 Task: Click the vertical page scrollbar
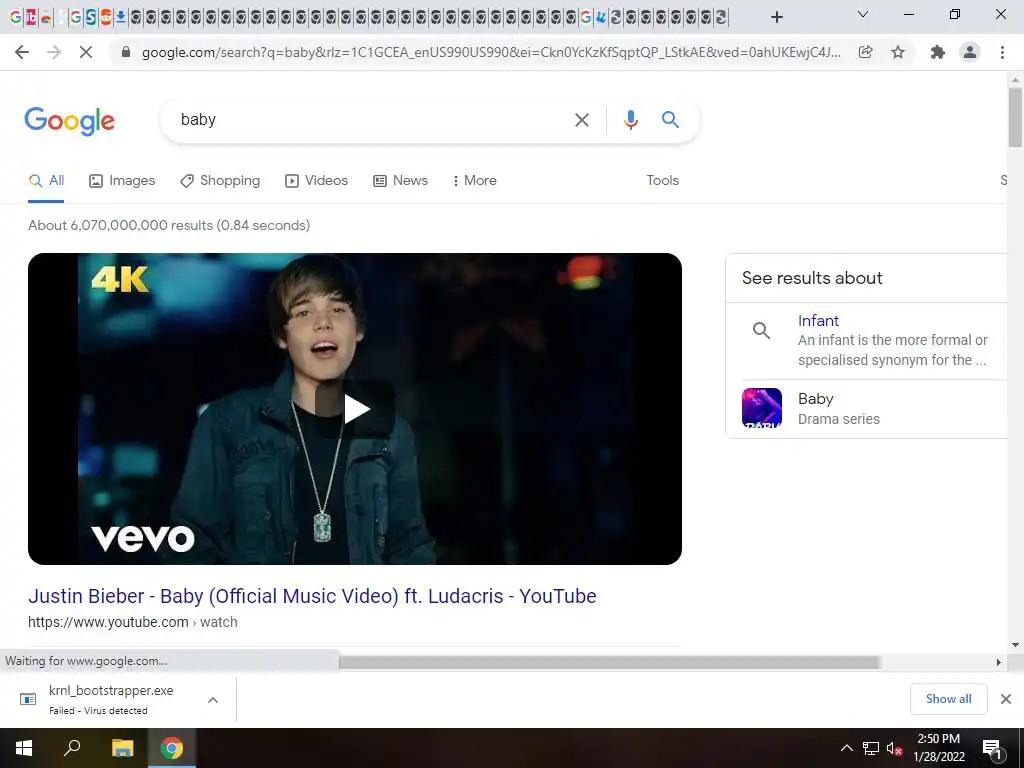1015,118
